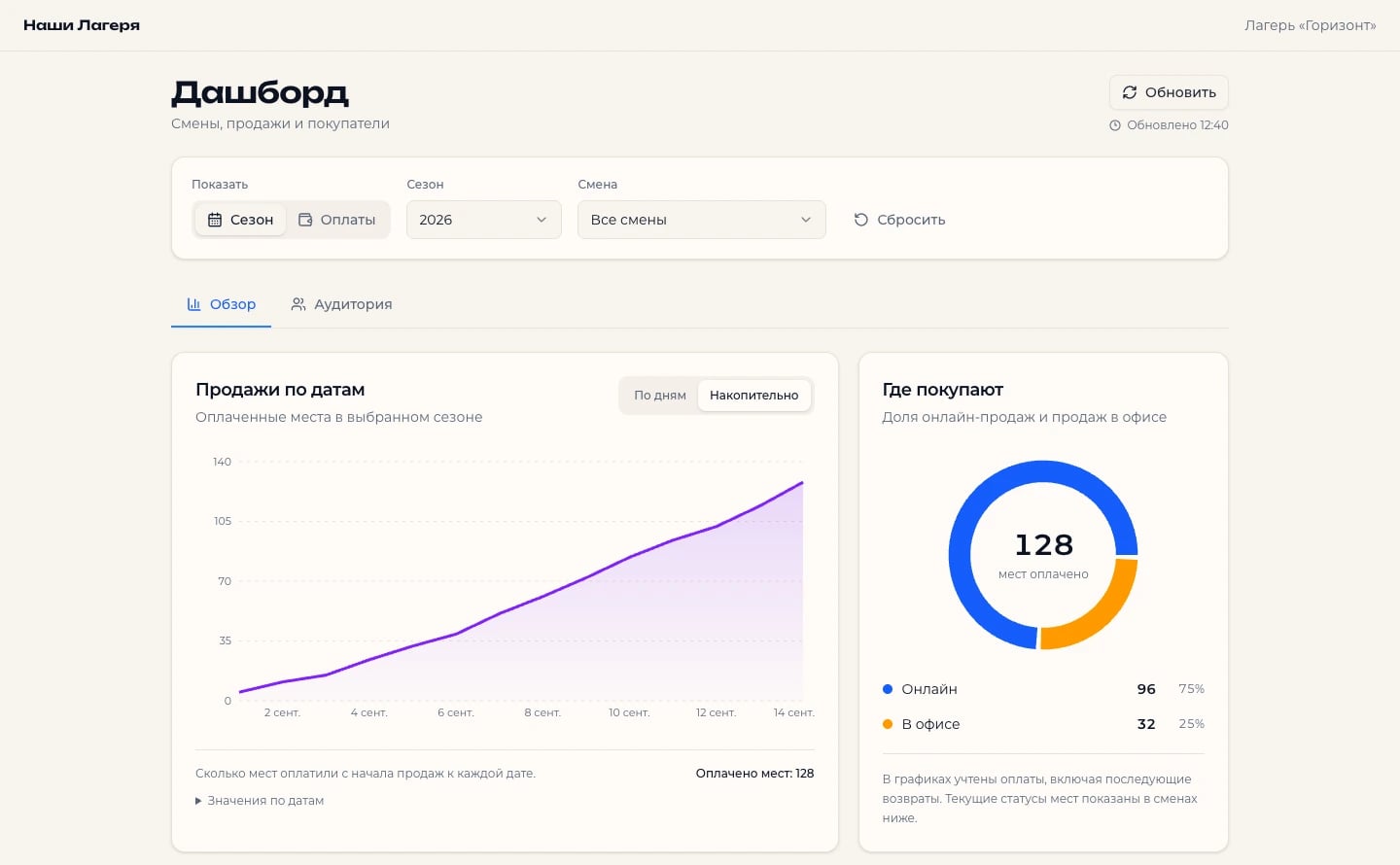Screen dimensions: 1400x865
Task: Expand Значения по датам disclosure
Action: [260, 801]
